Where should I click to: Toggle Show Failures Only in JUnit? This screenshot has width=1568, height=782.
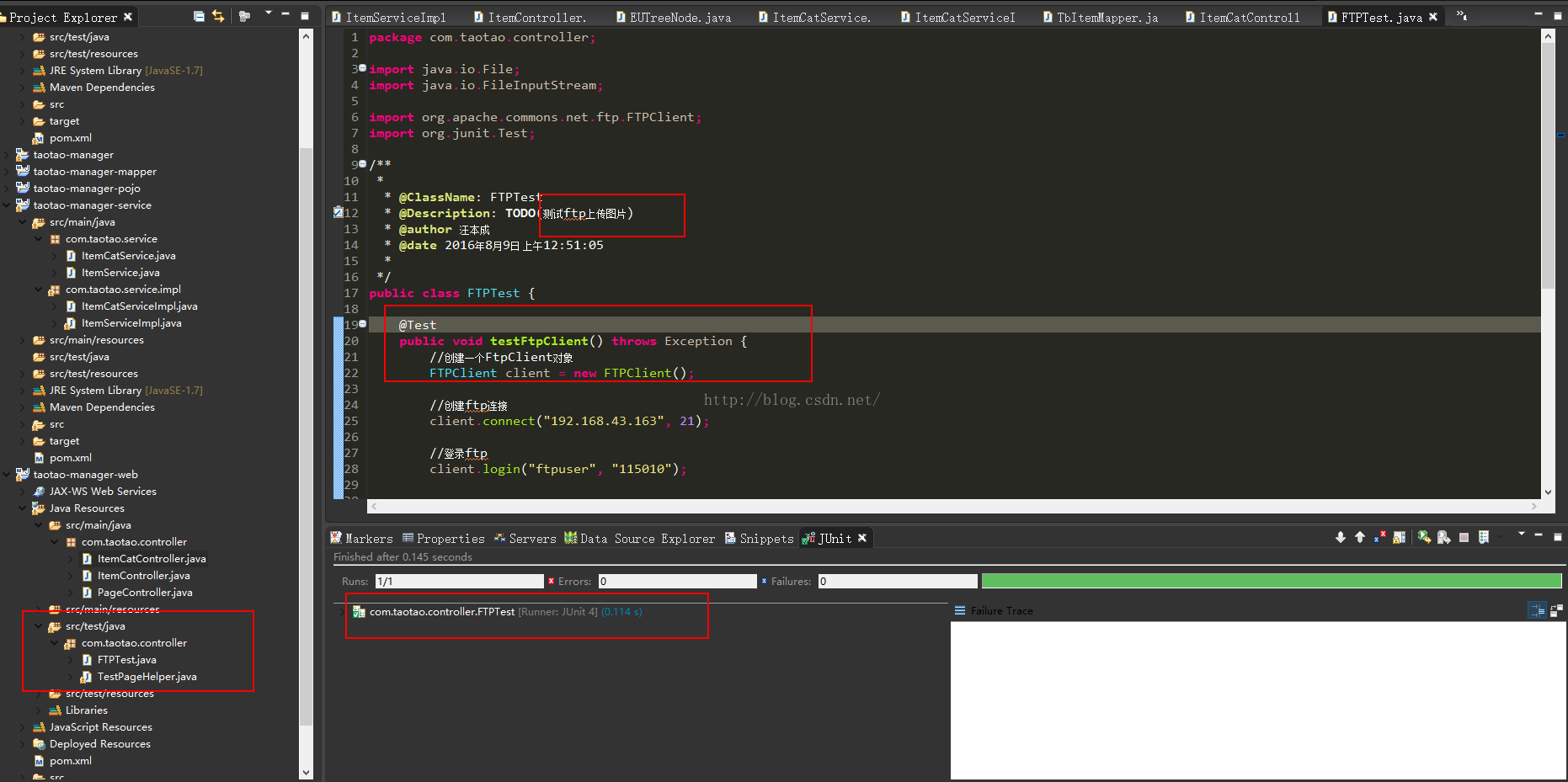coord(1379,537)
